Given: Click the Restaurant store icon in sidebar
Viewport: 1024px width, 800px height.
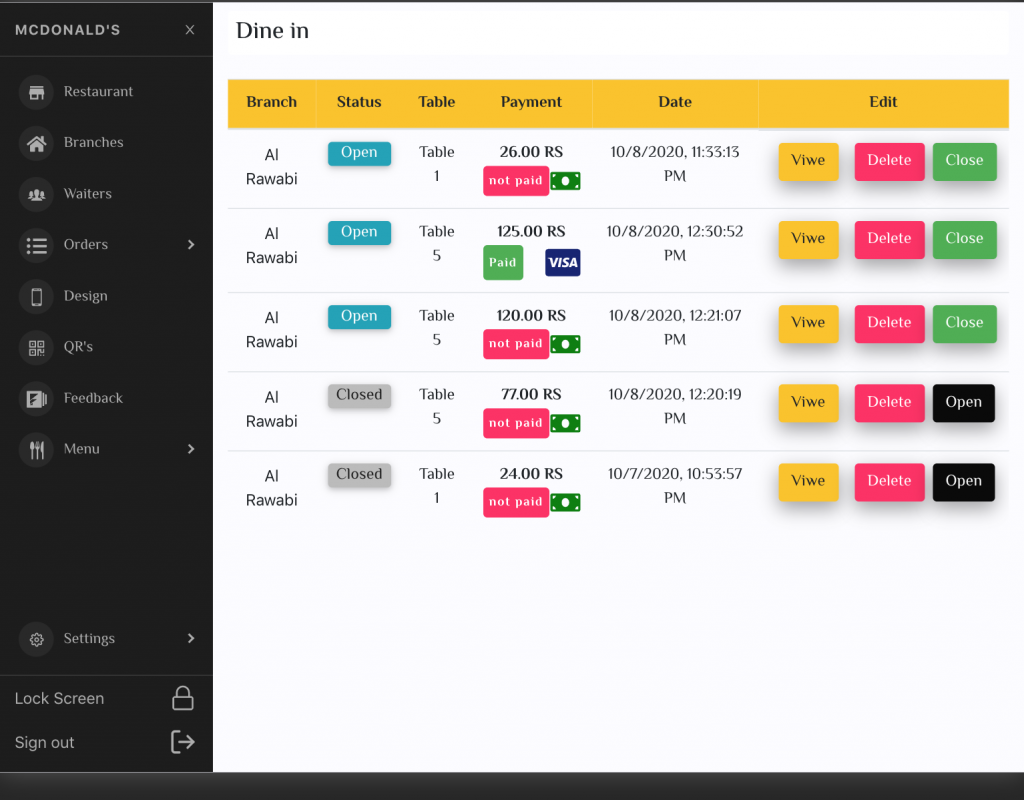Looking at the screenshot, I should (x=37, y=92).
